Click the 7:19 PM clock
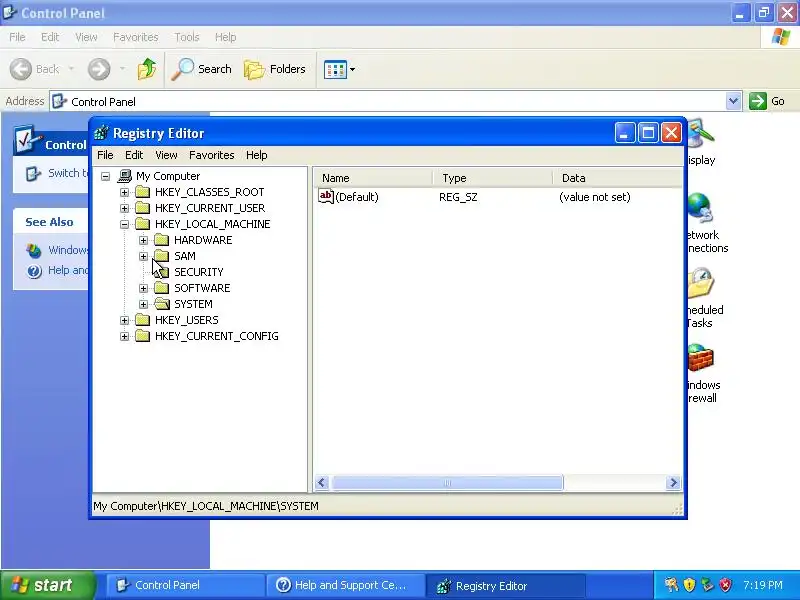The image size is (800, 600). [762, 585]
